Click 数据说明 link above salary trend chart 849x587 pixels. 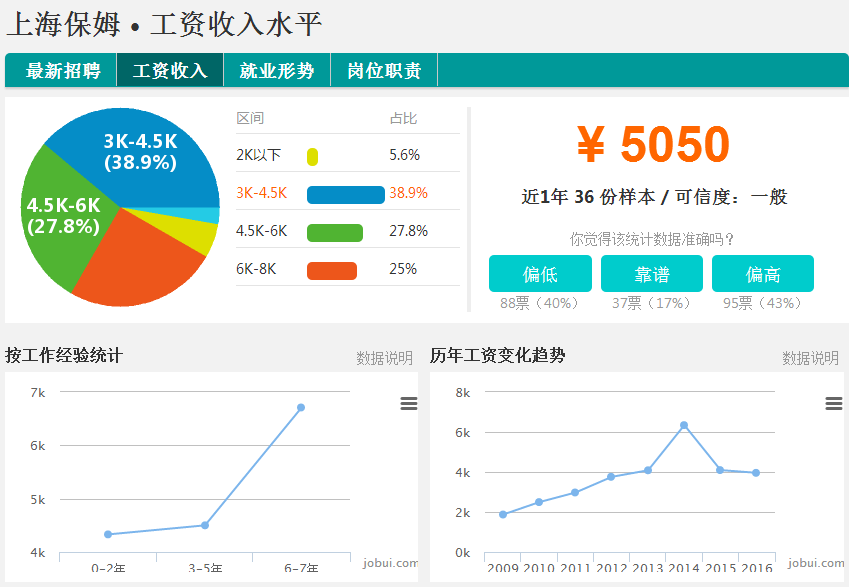point(810,358)
